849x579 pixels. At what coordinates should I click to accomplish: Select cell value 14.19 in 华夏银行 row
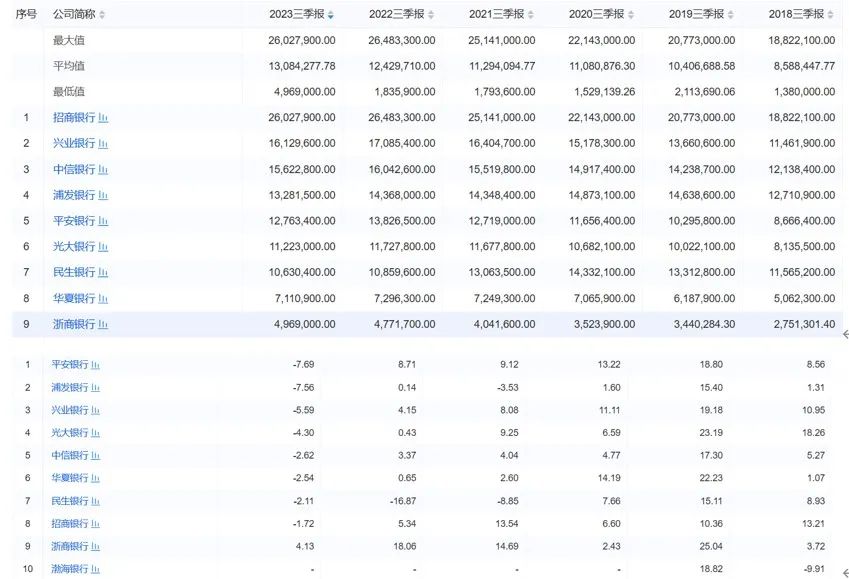click(609, 478)
